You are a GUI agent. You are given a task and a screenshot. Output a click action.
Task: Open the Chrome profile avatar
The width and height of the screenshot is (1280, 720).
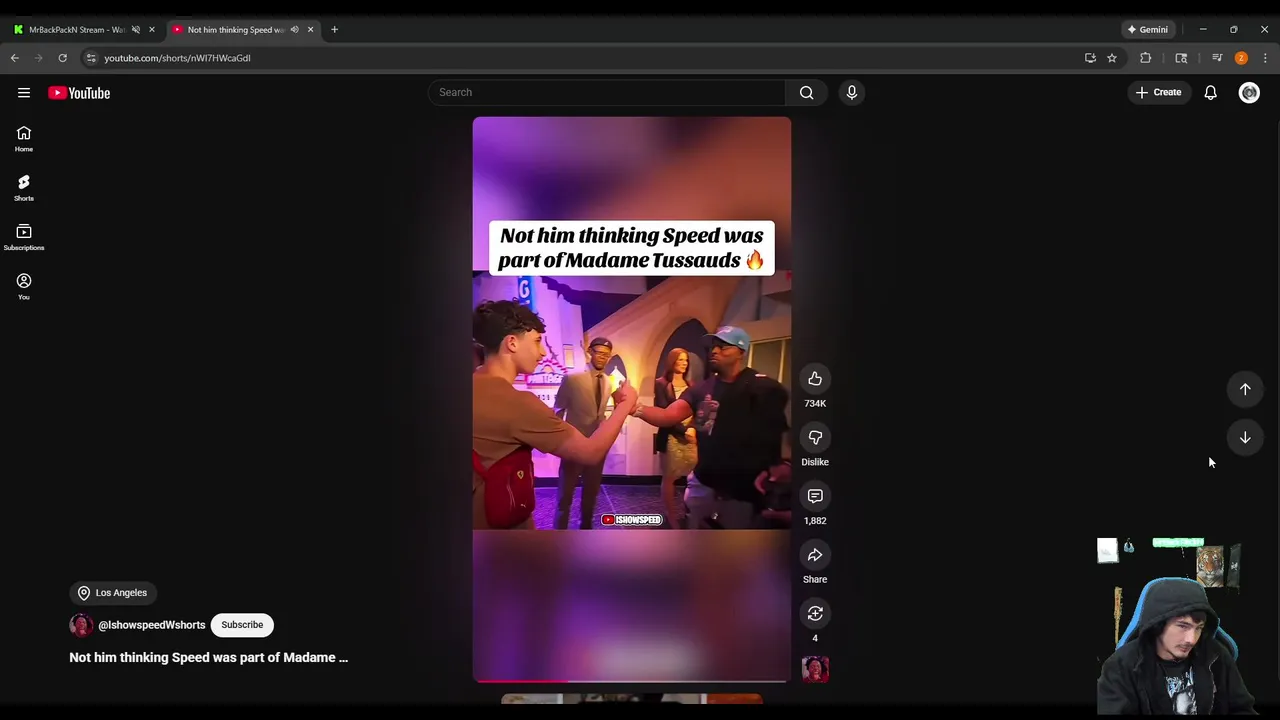1241,58
